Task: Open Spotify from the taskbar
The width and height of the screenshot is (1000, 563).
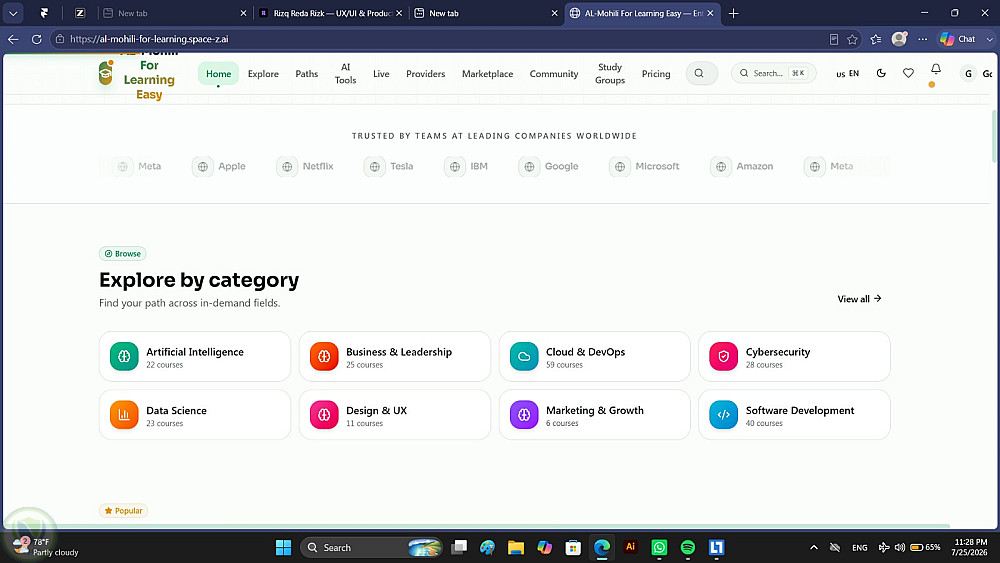Action: point(688,547)
